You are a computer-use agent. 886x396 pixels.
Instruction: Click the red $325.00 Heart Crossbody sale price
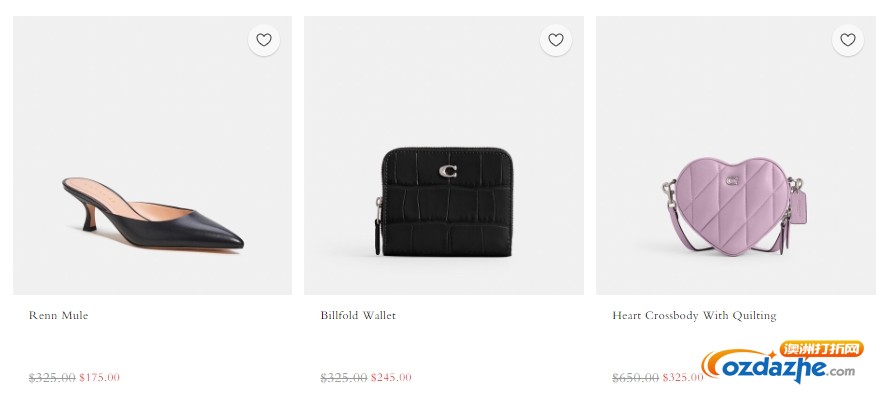point(683,377)
